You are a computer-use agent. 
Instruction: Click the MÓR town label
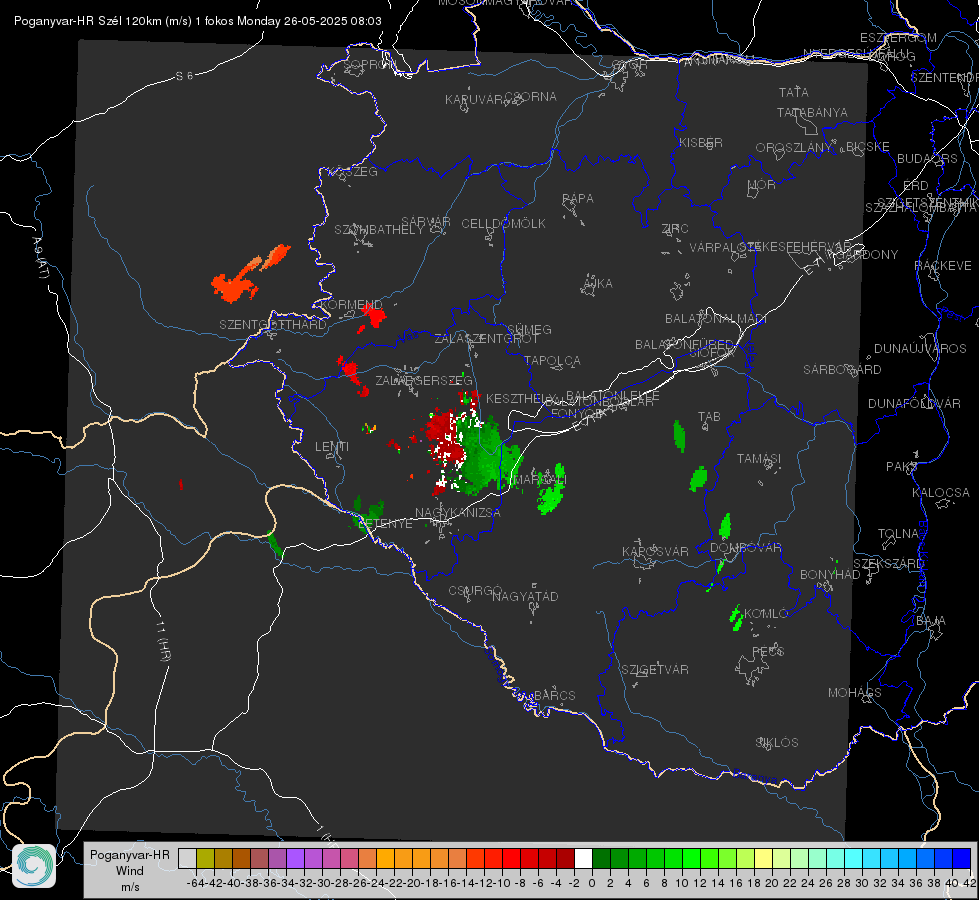click(x=762, y=185)
